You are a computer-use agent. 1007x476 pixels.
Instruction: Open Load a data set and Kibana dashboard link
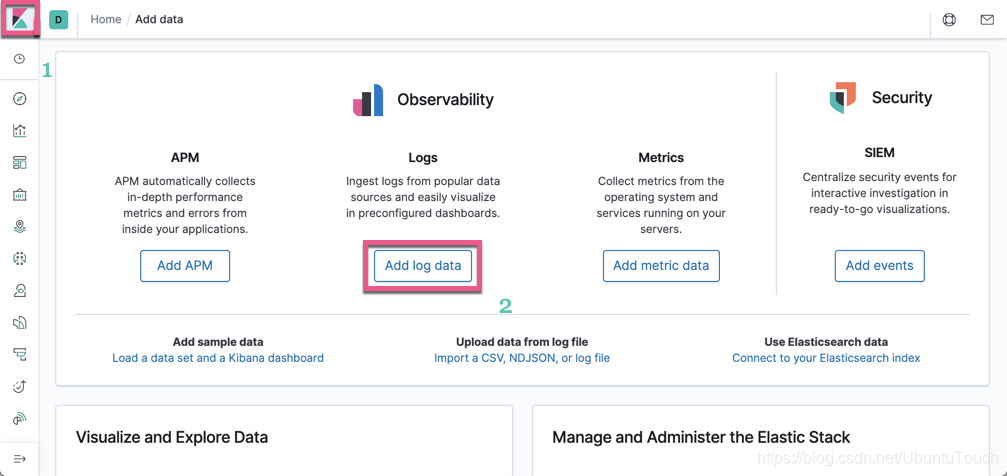[x=218, y=358]
